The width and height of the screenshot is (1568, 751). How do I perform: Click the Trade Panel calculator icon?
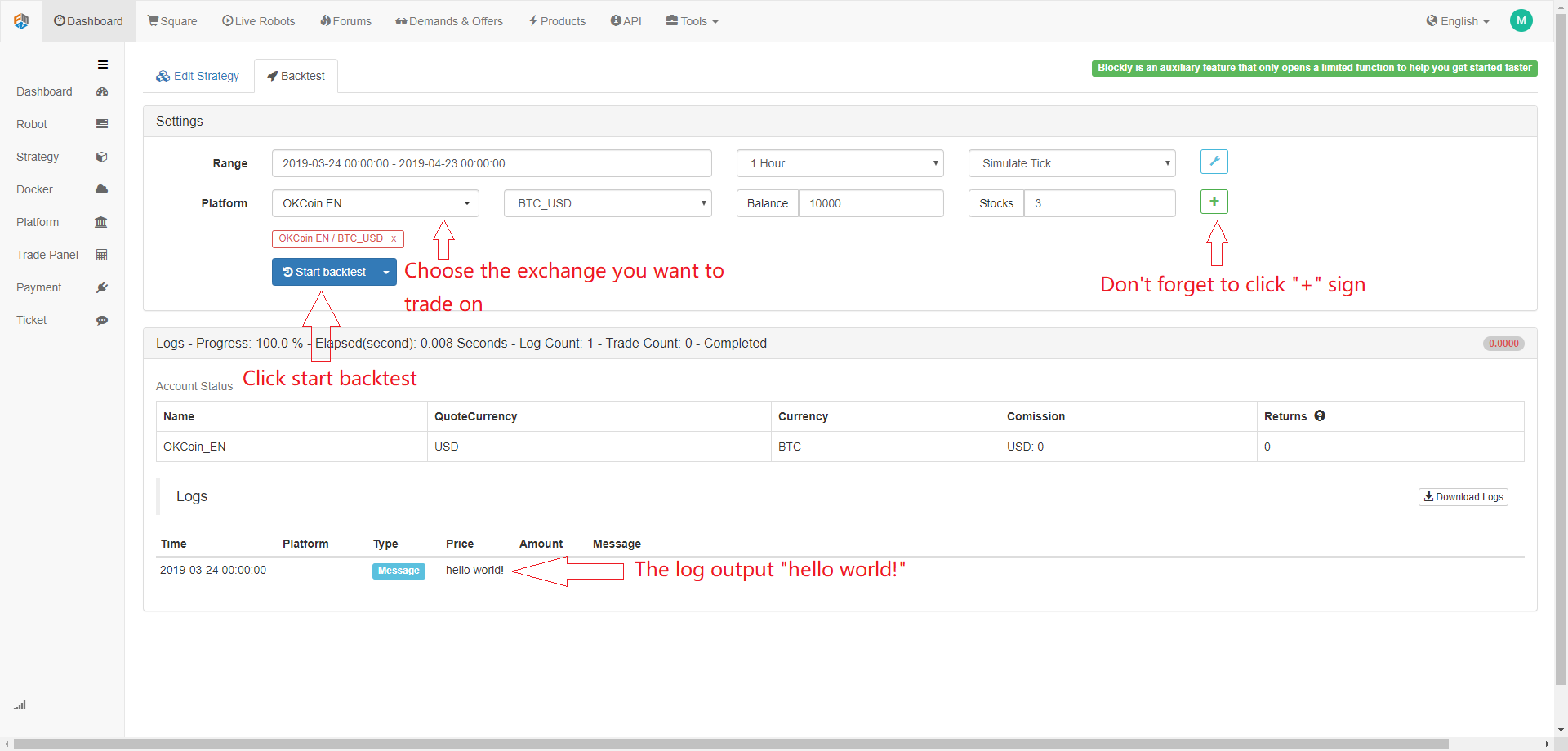click(102, 255)
